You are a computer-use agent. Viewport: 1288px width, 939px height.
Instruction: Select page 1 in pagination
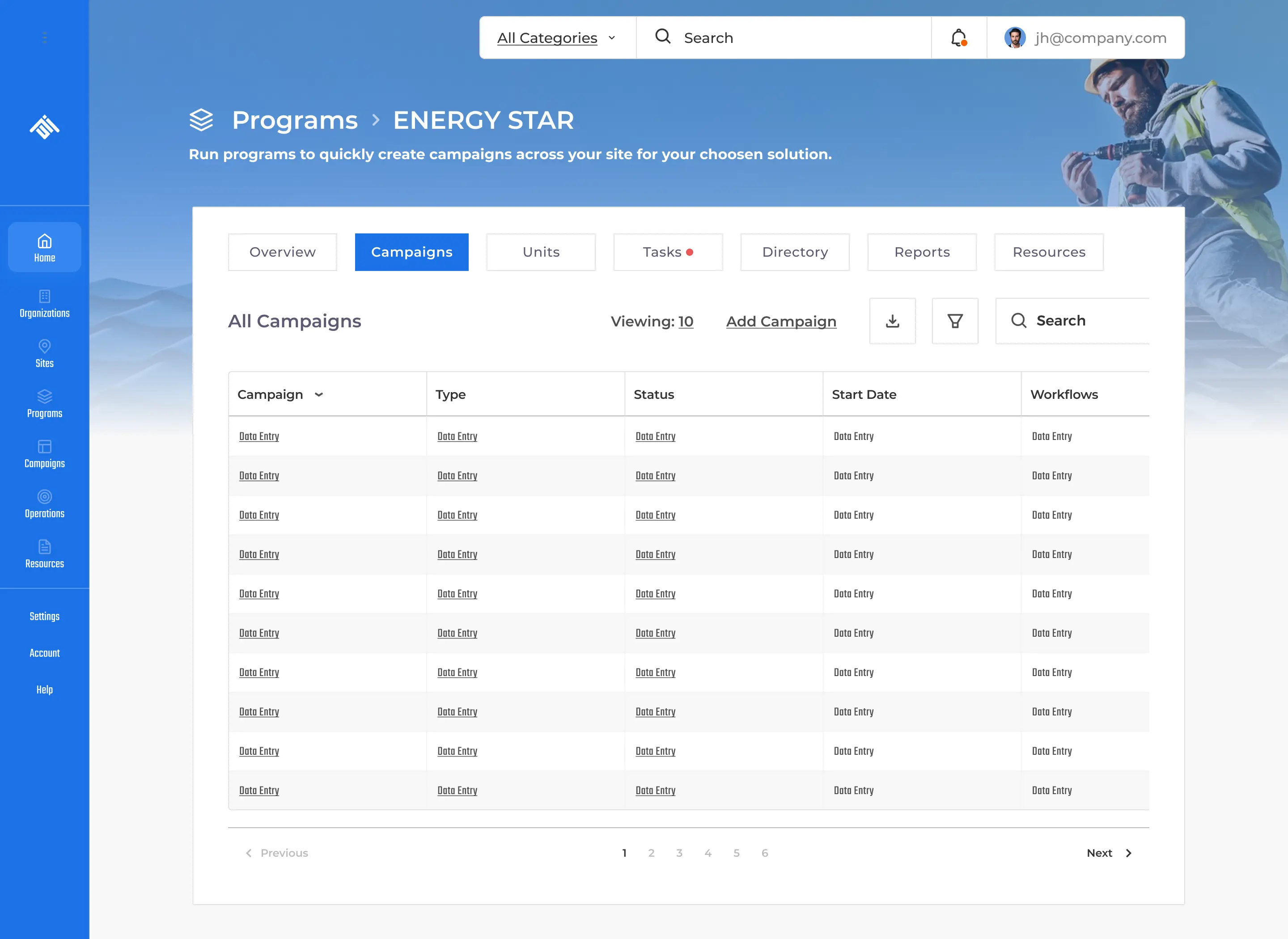624,853
